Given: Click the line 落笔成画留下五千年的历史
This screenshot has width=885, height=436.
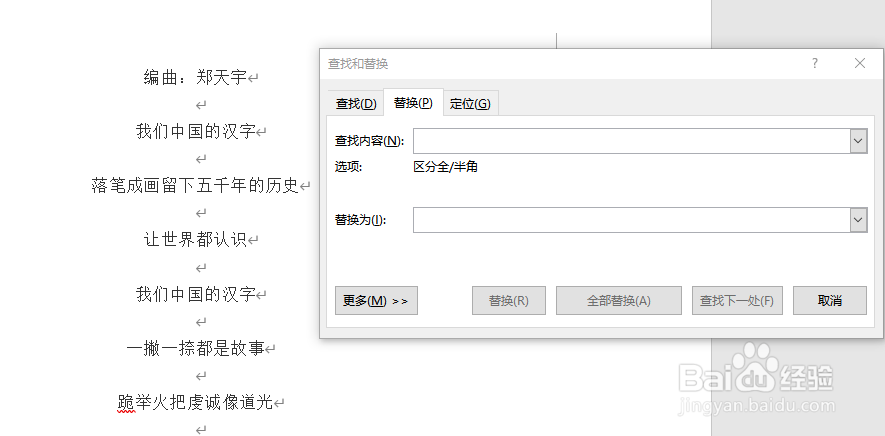Looking at the screenshot, I should [x=195, y=185].
